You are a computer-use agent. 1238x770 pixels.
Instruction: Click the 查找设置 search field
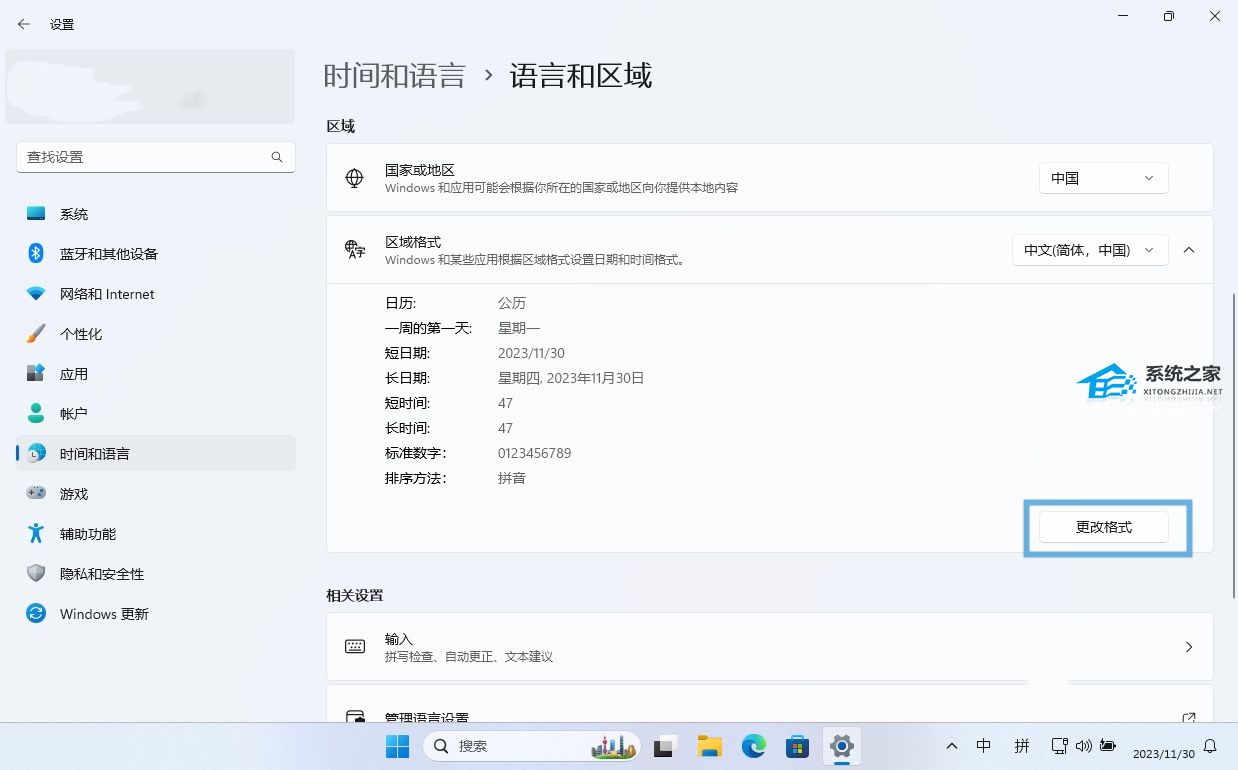145,157
